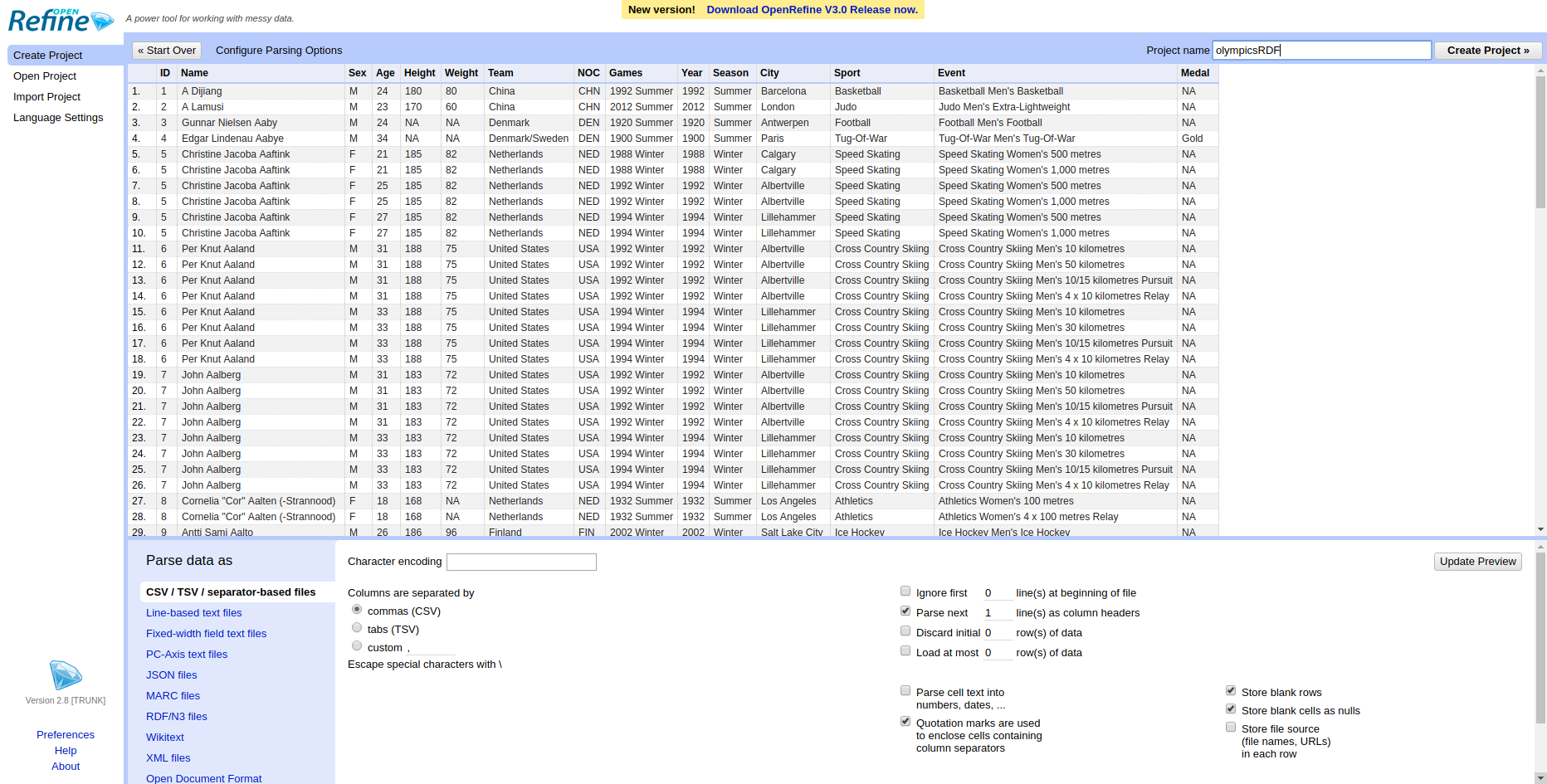Choose "RDF/N3 files" format
Screen dimensions: 1547x784
[x=176, y=716]
